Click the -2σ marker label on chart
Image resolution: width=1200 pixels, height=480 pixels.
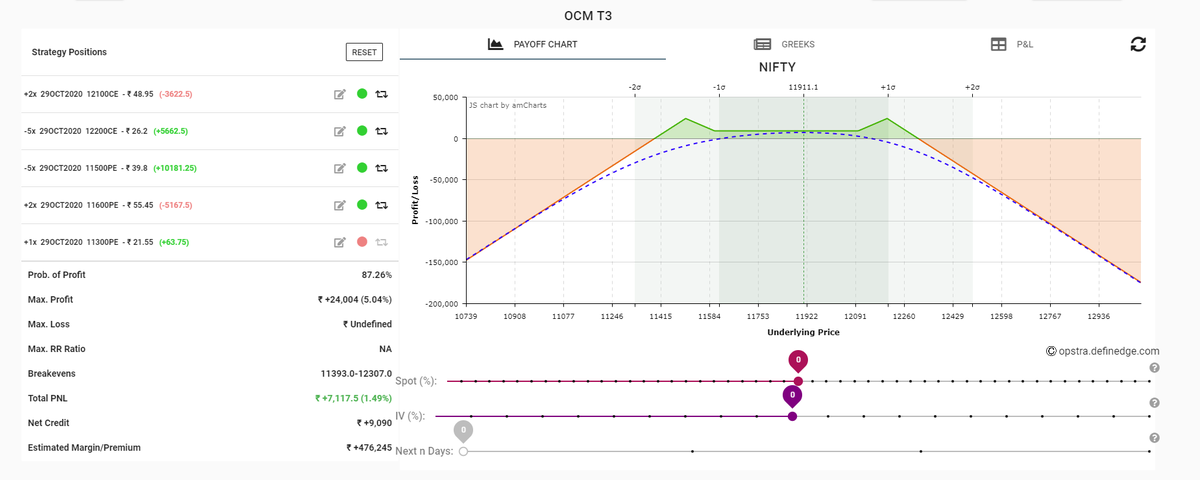pos(635,88)
